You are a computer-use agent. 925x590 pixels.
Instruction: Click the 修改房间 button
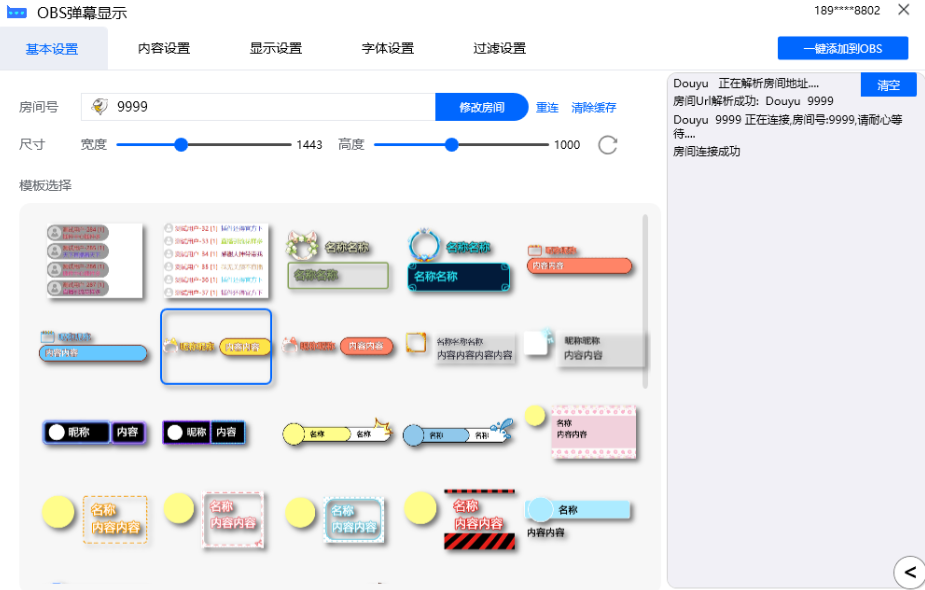(x=481, y=107)
